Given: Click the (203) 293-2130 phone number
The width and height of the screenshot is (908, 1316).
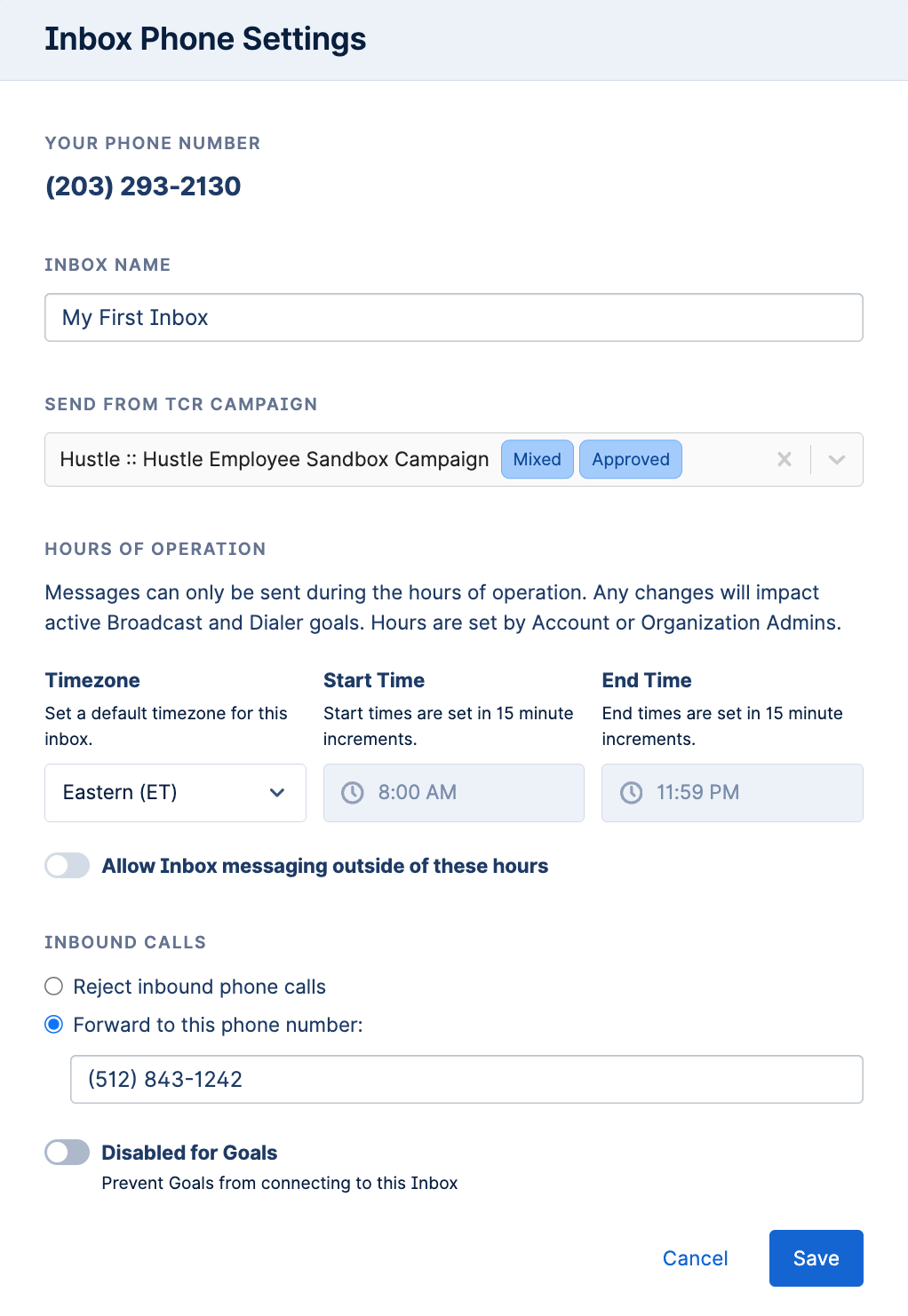Looking at the screenshot, I should pos(143,186).
